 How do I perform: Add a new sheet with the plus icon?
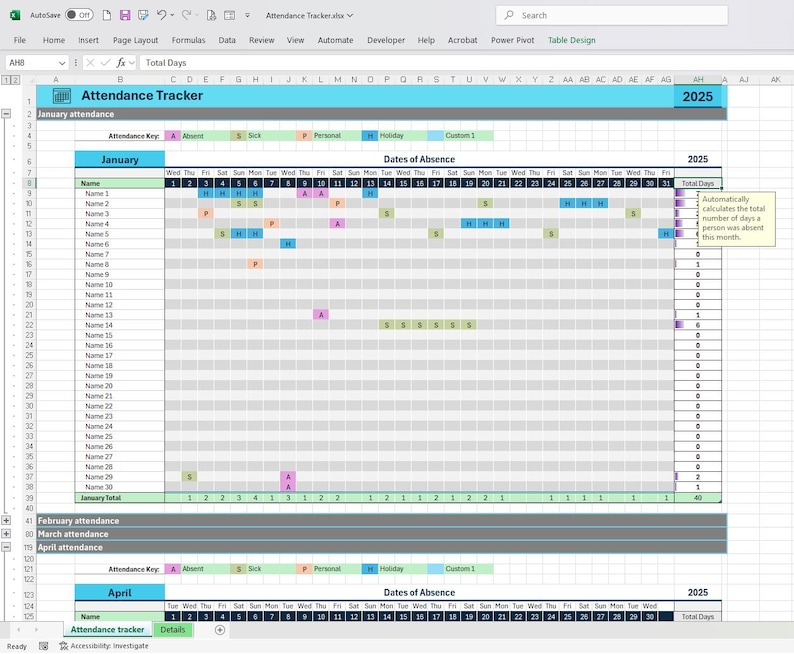(x=220, y=630)
